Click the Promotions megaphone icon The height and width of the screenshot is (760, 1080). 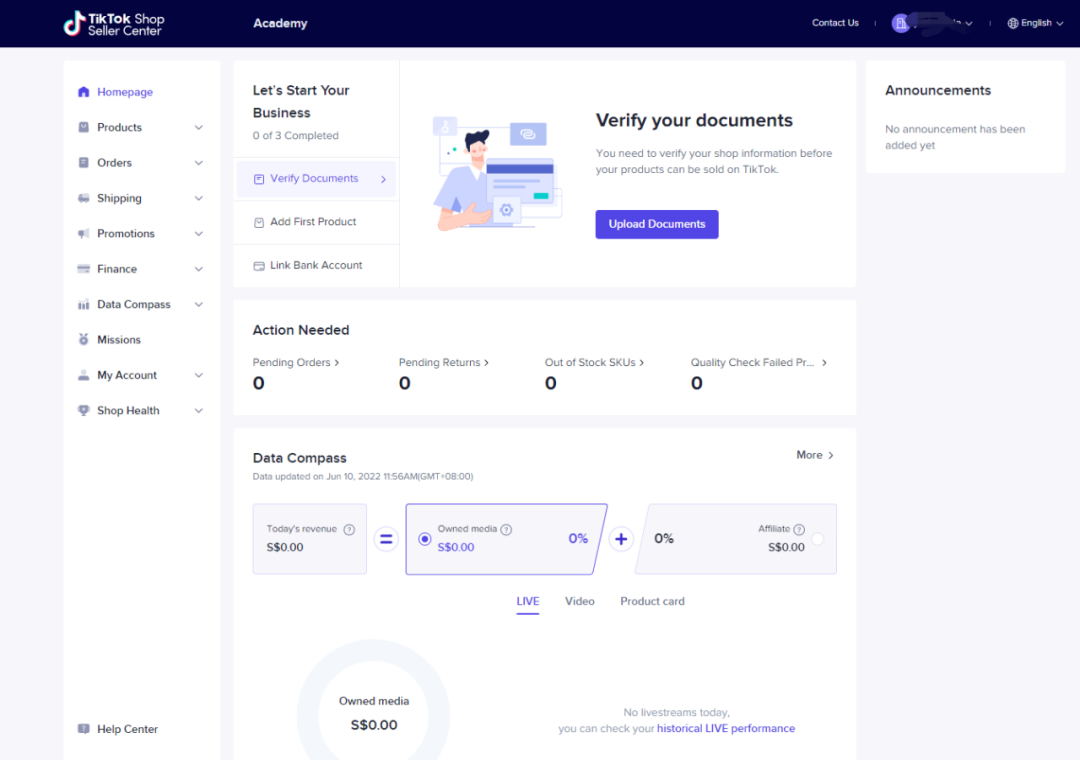coord(83,234)
